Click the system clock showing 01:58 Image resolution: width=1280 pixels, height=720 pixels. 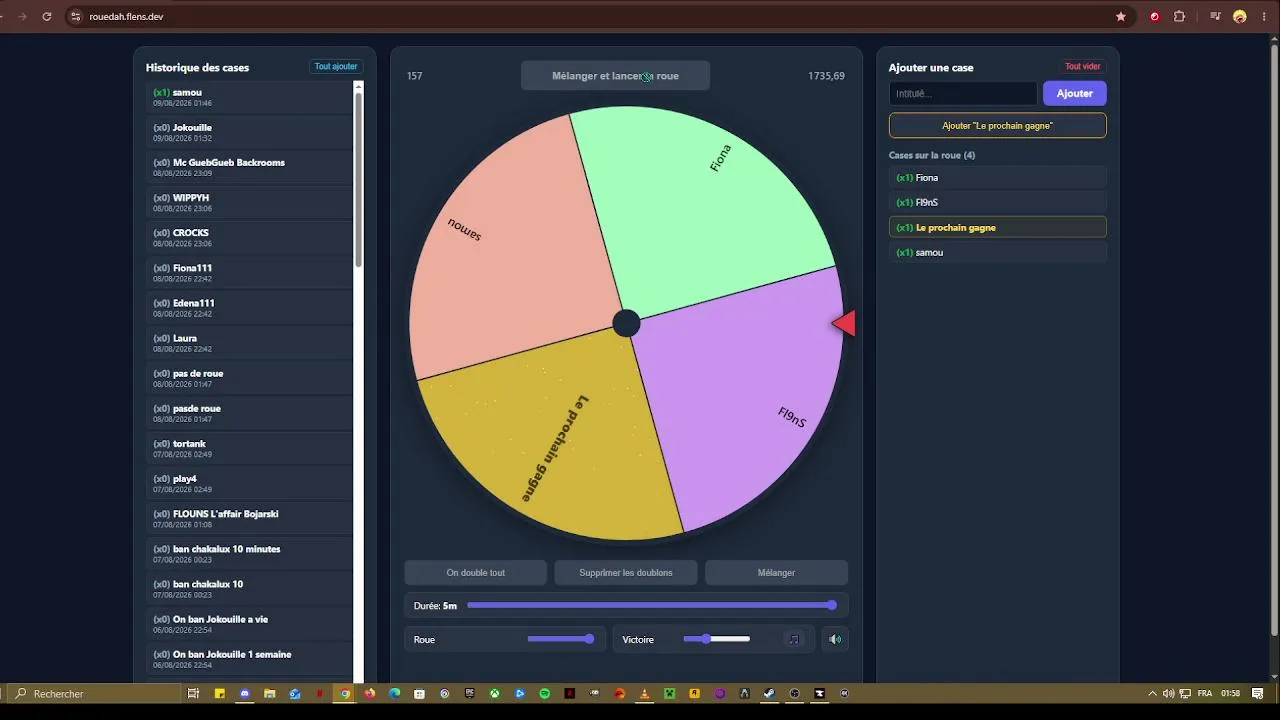[1230, 693]
